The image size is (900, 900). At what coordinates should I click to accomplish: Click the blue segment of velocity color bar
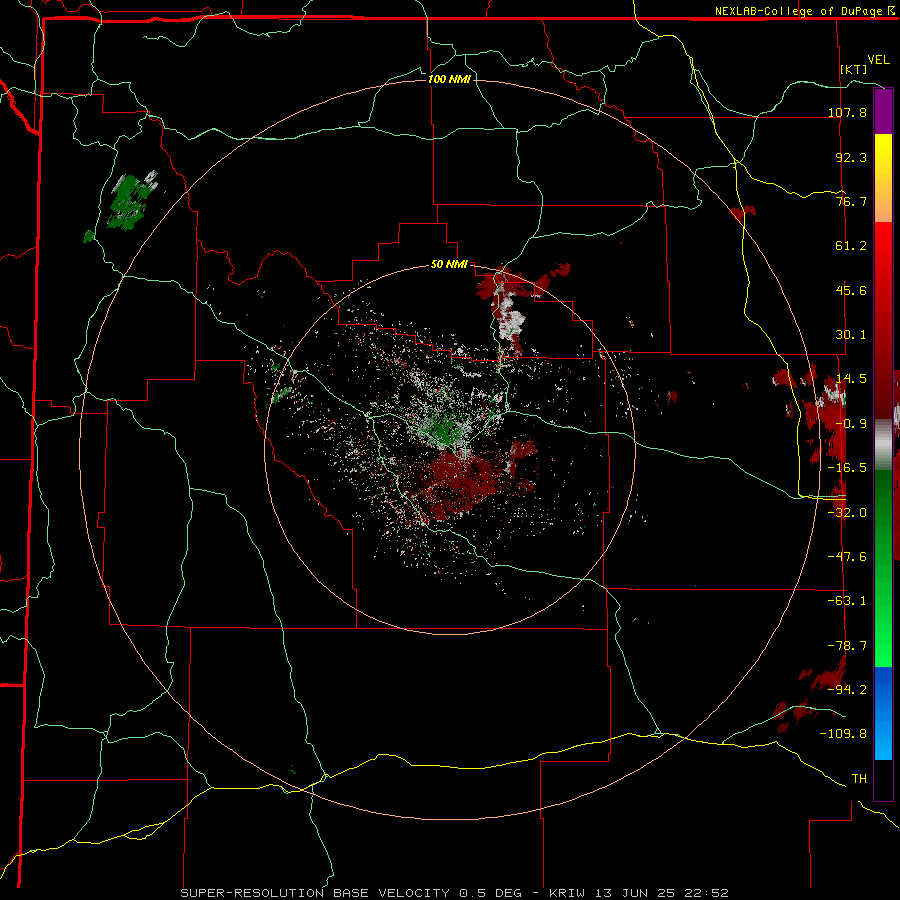pyautogui.click(x=883, y=713)
